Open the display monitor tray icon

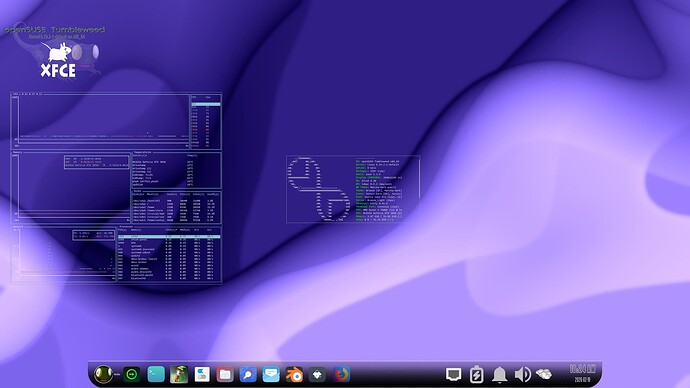click(453, 374)
